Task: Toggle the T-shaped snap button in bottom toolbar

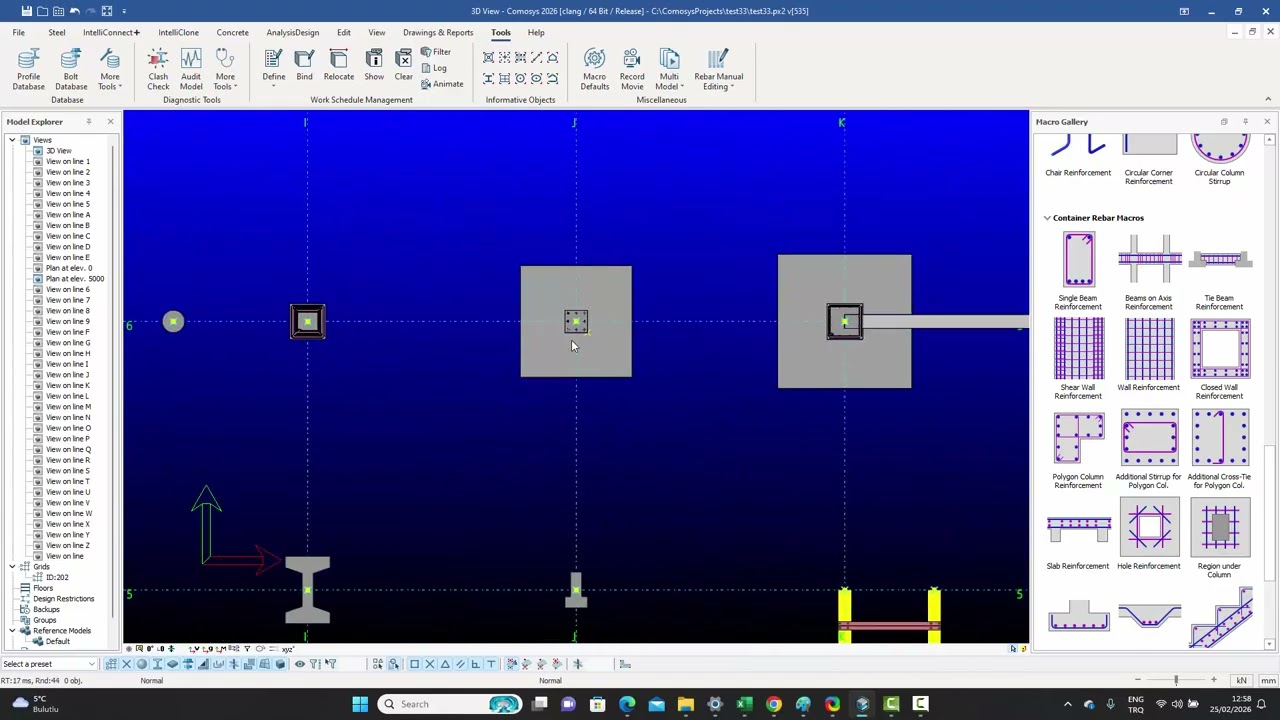Action: (491, 664)
